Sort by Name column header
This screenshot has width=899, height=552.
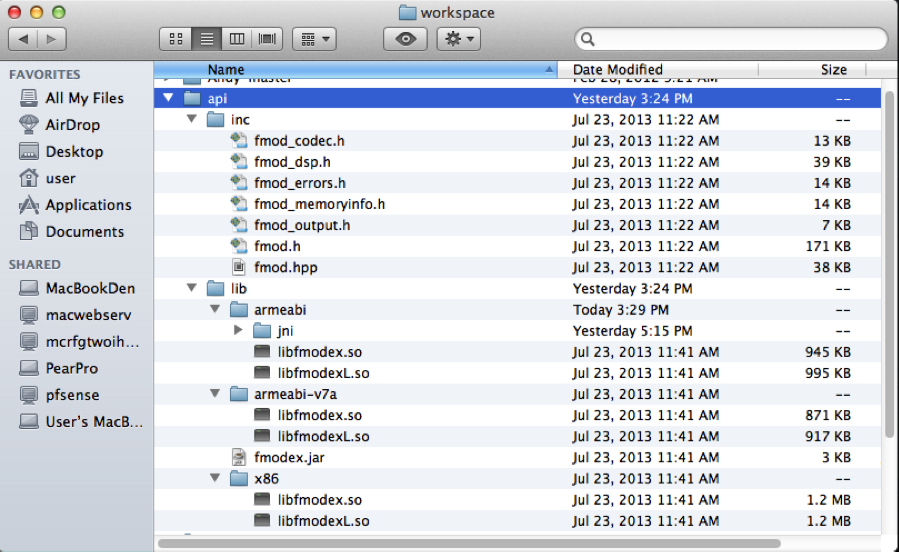coord(355,69)
